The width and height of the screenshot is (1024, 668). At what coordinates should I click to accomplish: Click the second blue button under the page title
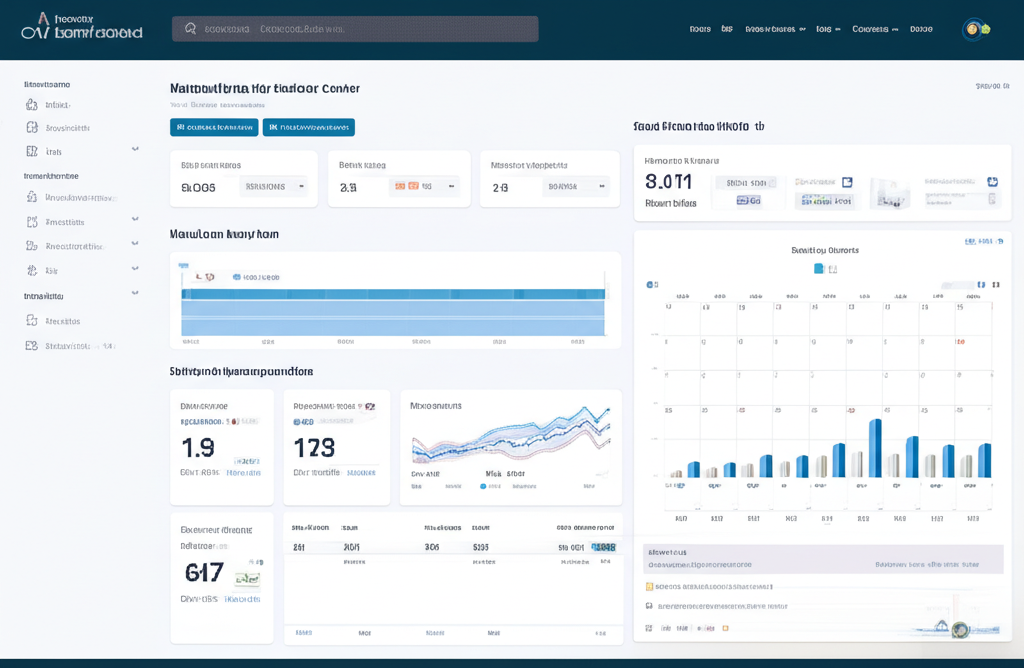(x=308, y=127)
